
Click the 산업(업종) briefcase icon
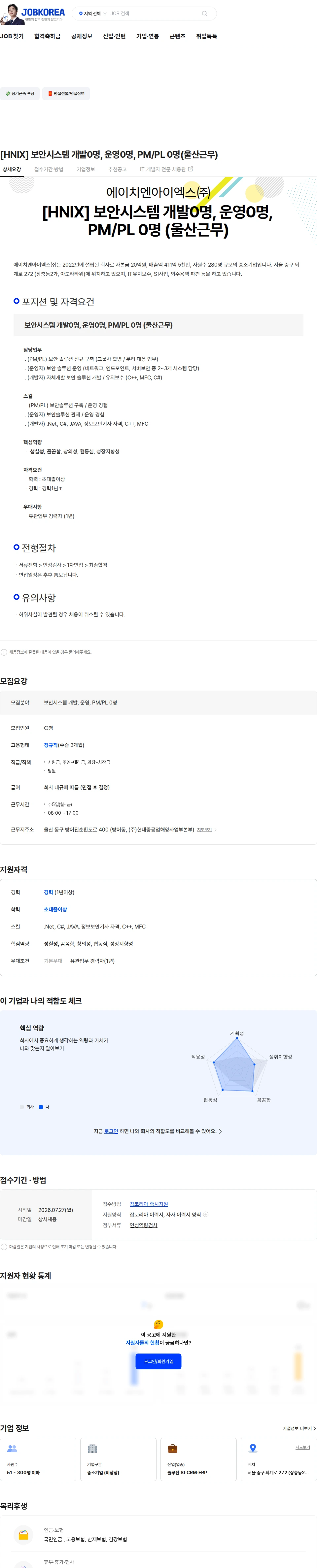pyautogui.click(x=172, y=1449)
